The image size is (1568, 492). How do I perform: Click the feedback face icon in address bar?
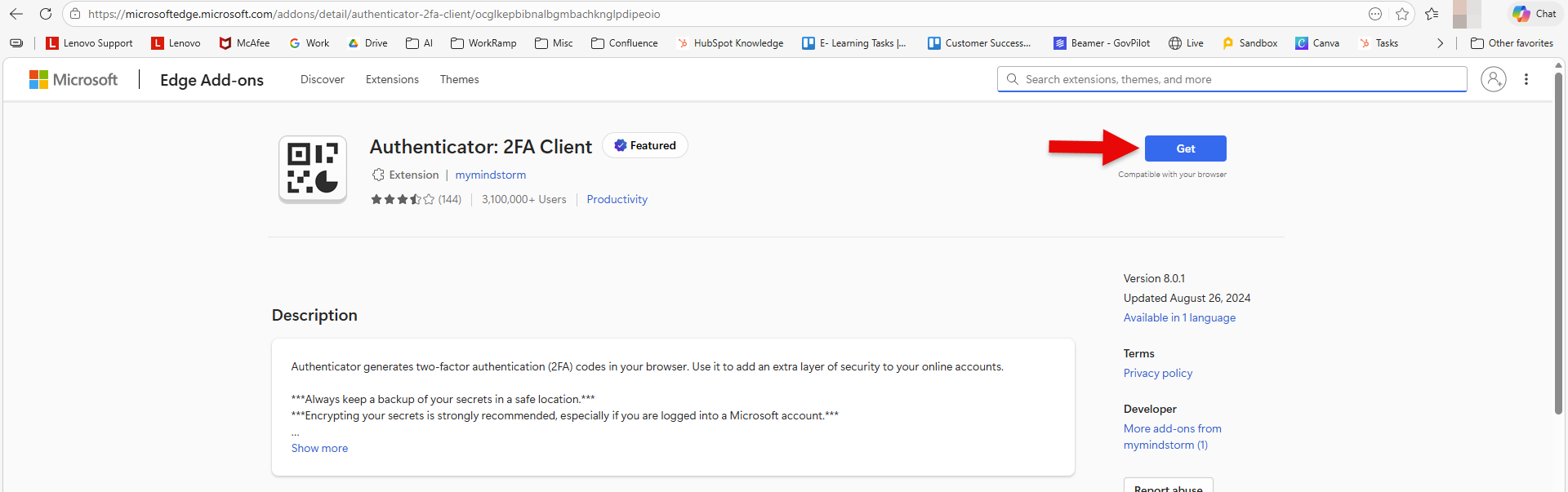(x=1375, y=14)
